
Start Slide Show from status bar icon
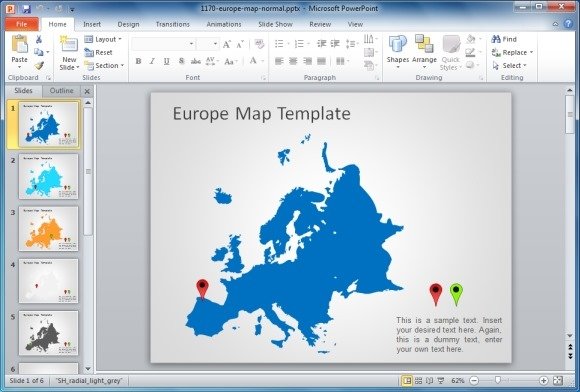441,381
